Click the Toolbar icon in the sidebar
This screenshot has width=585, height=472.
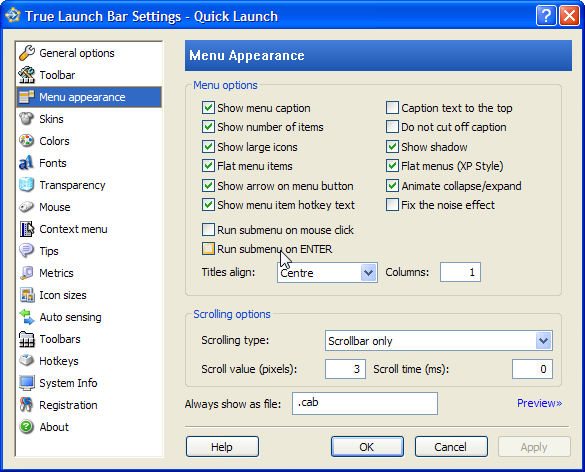[x=26, y=75]
